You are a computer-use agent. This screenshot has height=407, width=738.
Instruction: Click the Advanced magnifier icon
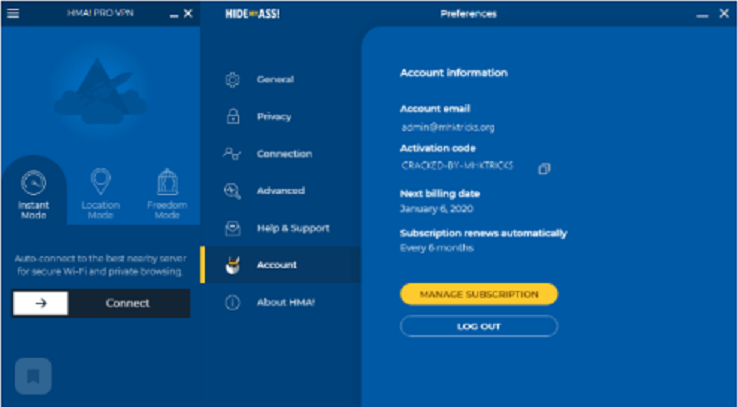click(x=233, y=191)
